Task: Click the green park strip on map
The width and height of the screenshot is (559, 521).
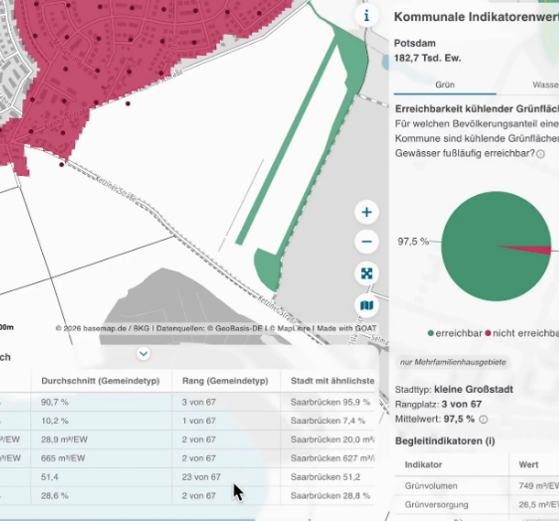Action: [286, 143]
